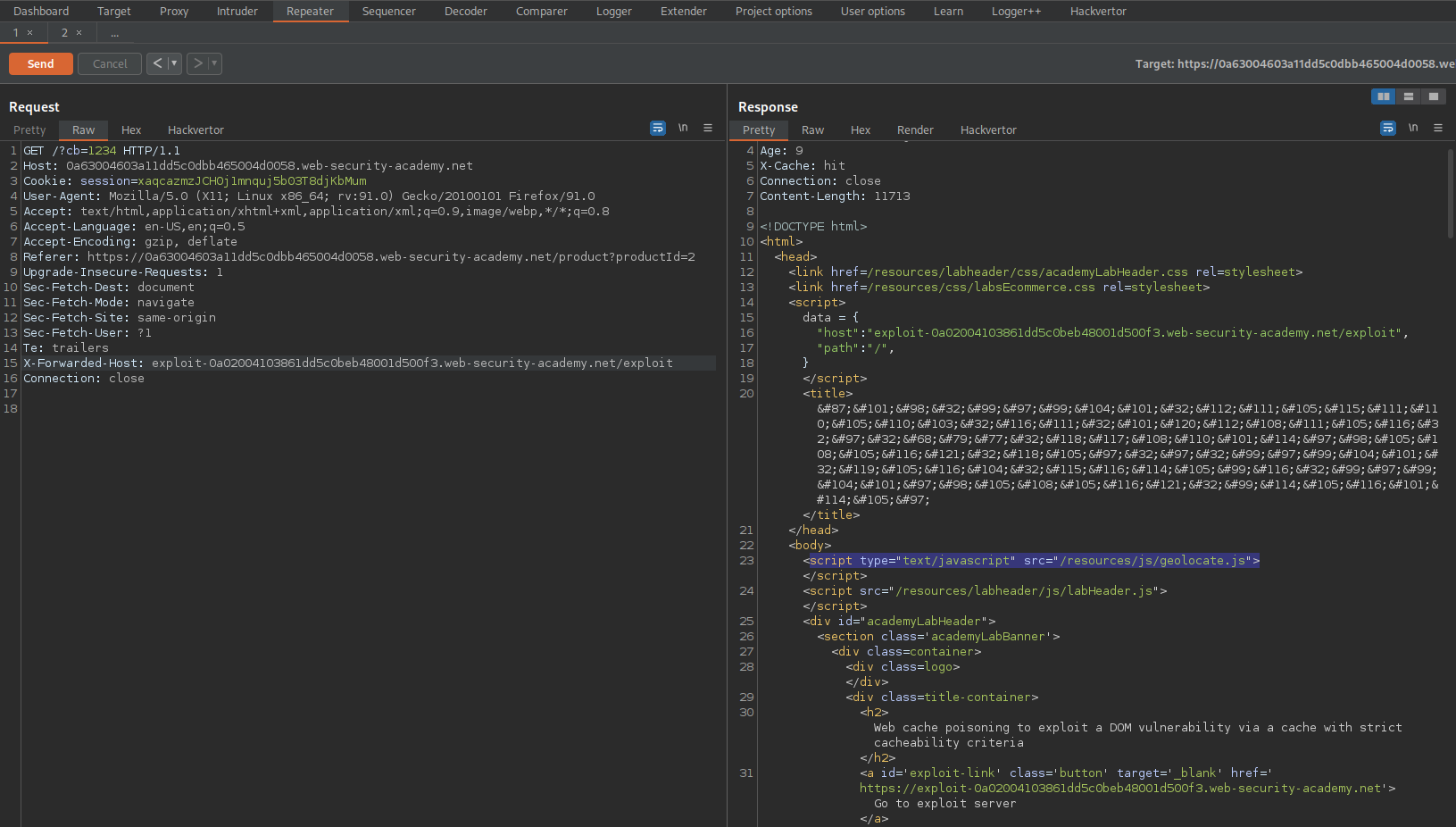Open the Project options tab

tap(774, 11)
